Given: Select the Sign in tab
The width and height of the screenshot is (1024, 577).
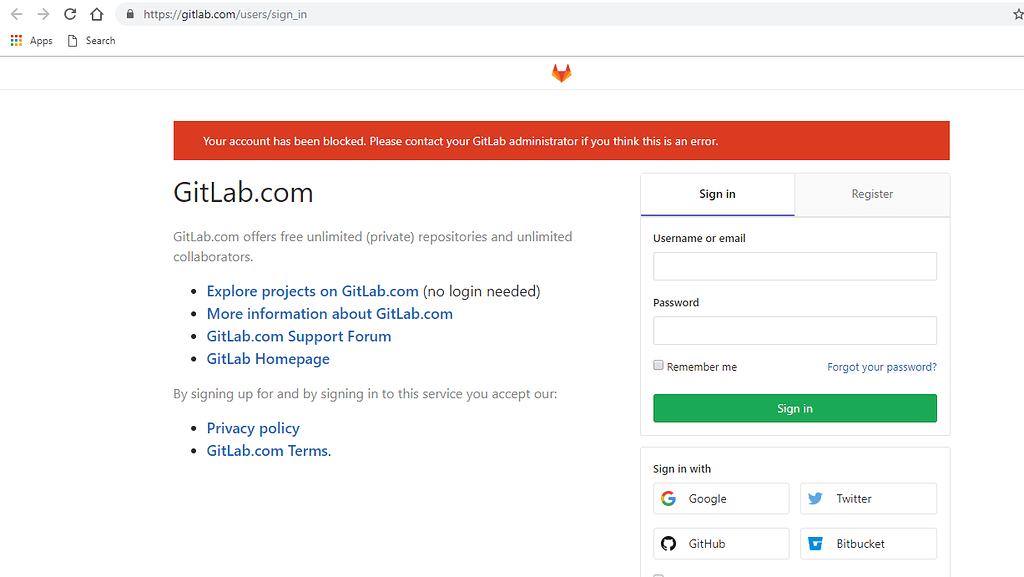Looking at the screenshot, I should pyautogui.click(x=717, y=194).
